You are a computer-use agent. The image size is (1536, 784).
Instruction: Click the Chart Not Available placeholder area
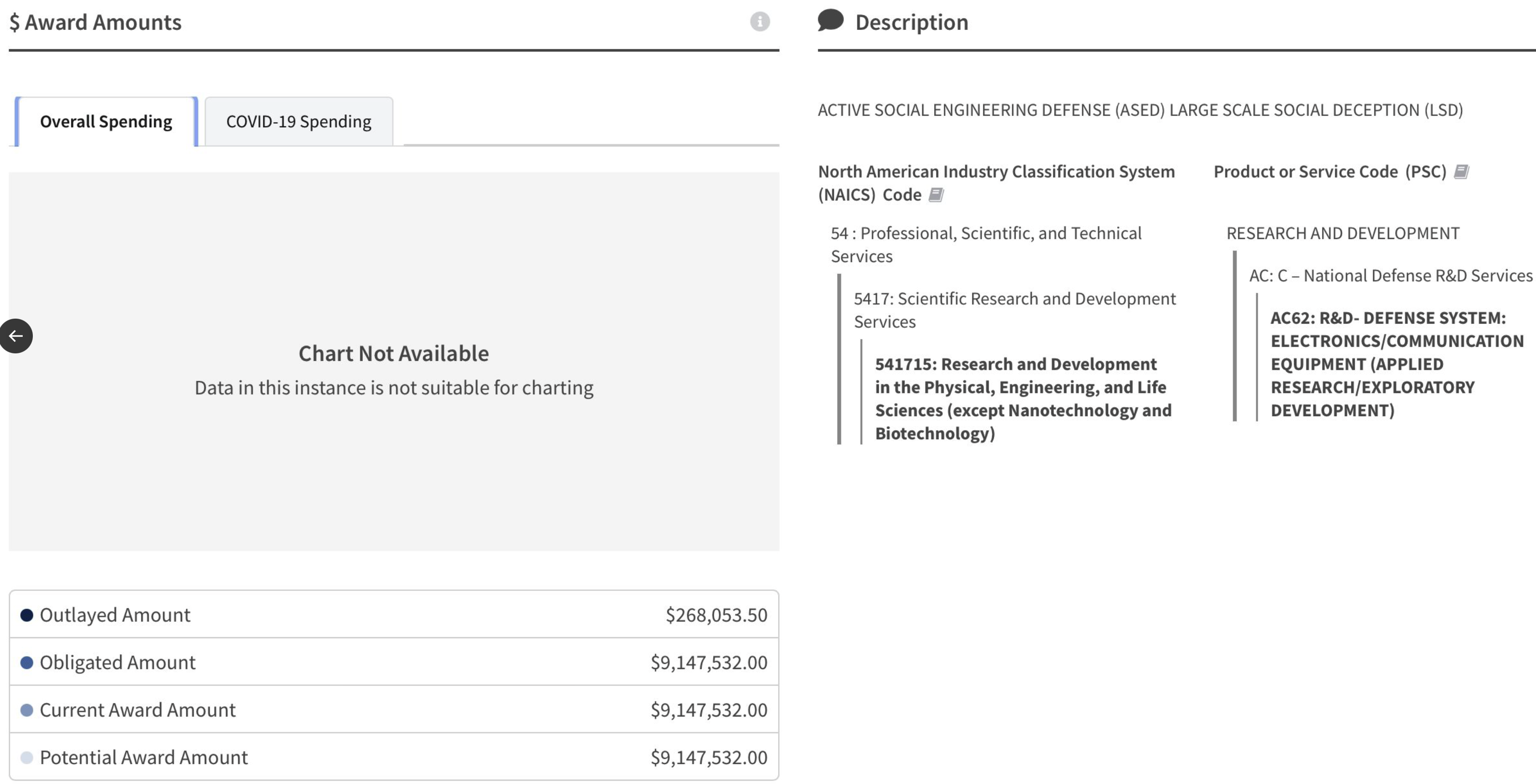394,369
